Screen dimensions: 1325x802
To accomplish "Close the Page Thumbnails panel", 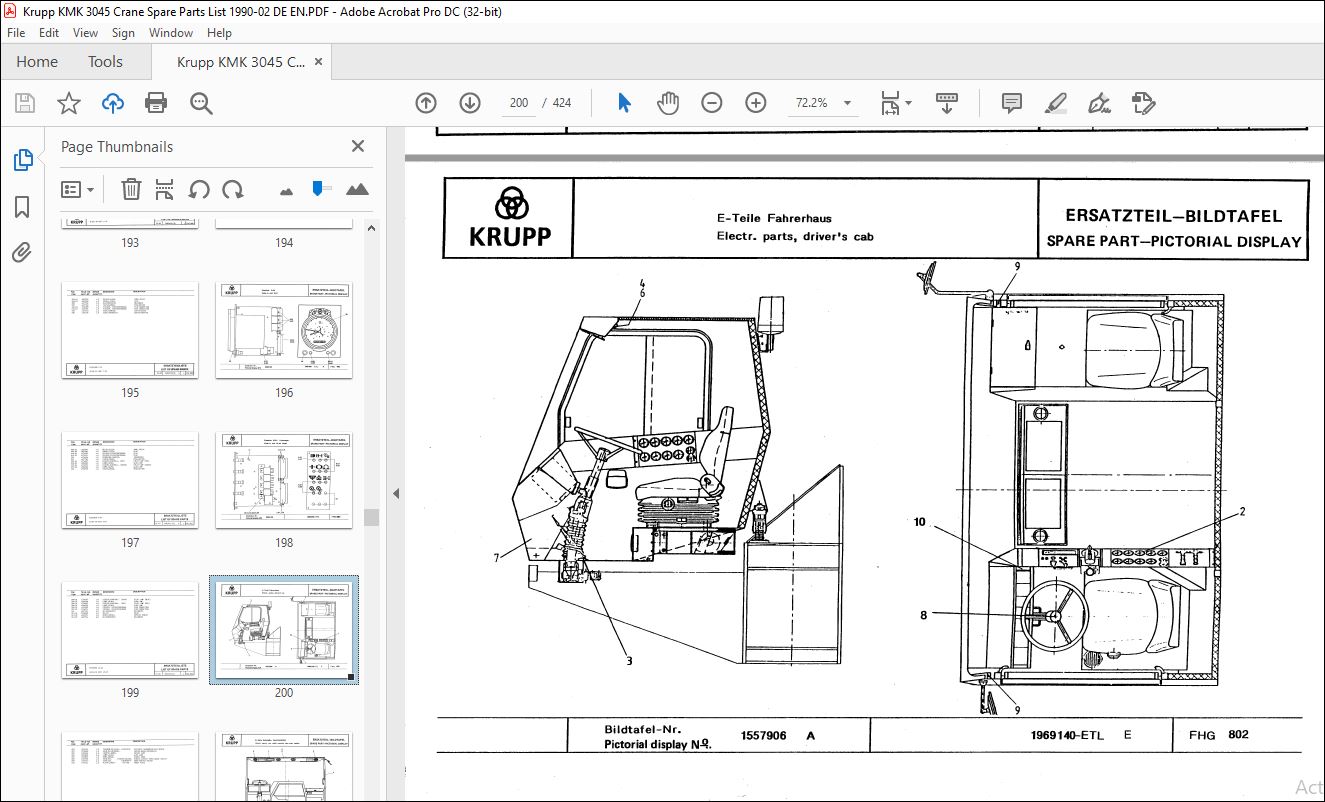I will (358, 147).
